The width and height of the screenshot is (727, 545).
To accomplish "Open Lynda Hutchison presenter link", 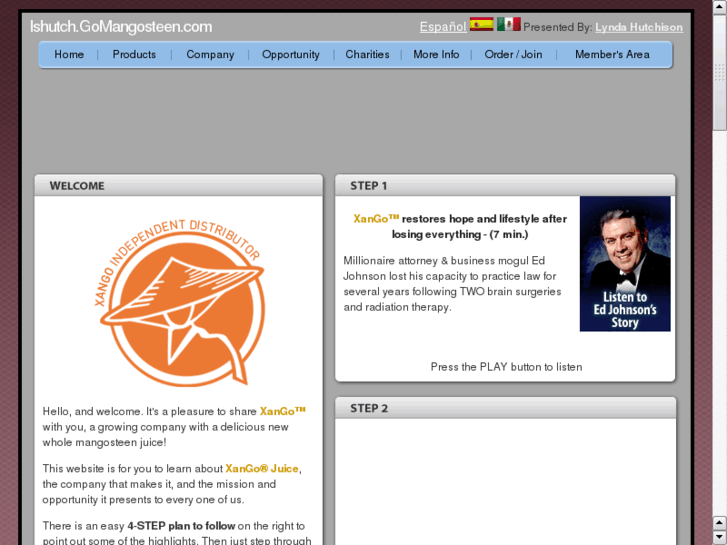I will [639, 27].
